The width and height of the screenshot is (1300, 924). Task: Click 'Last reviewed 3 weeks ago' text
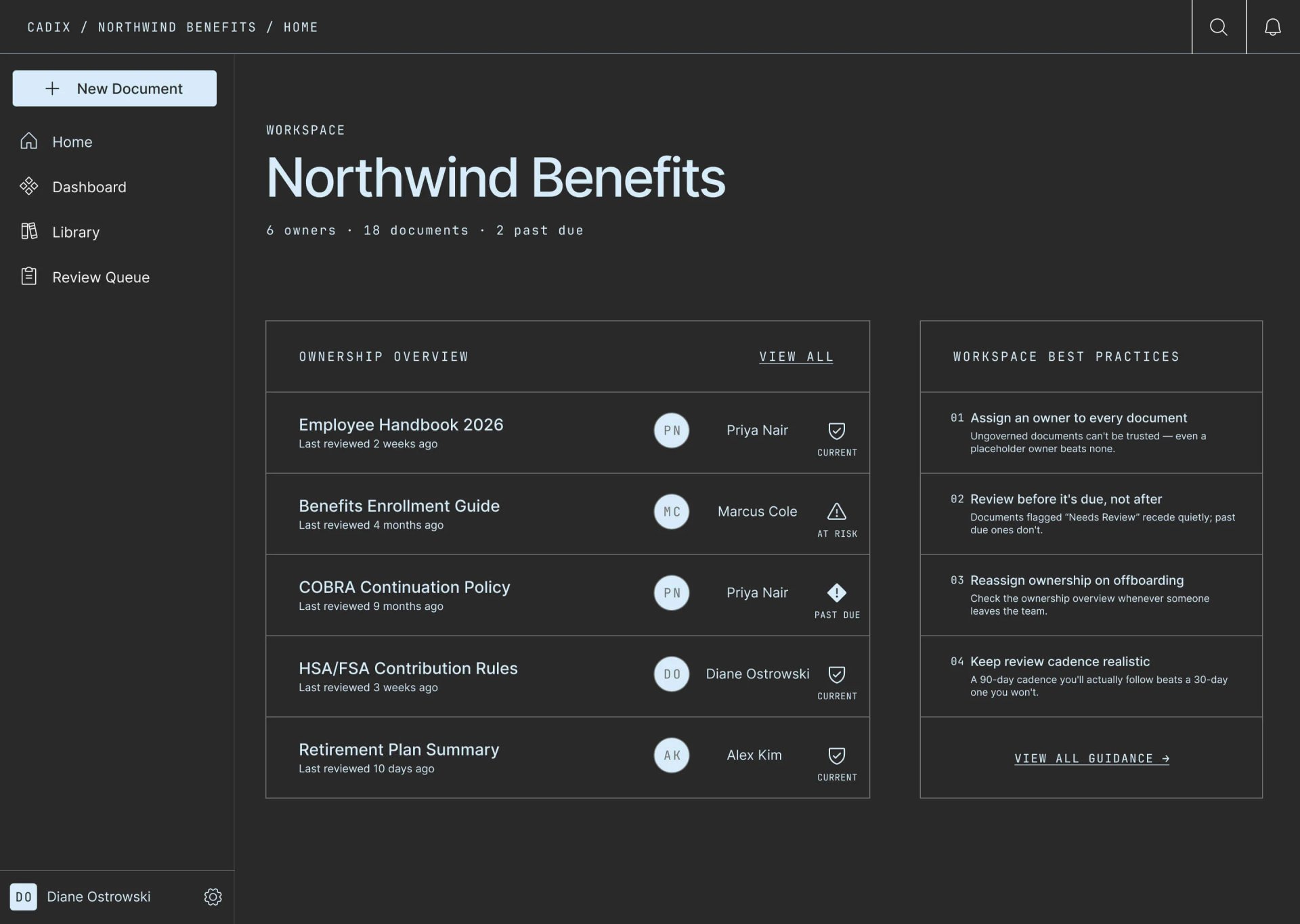368,688
